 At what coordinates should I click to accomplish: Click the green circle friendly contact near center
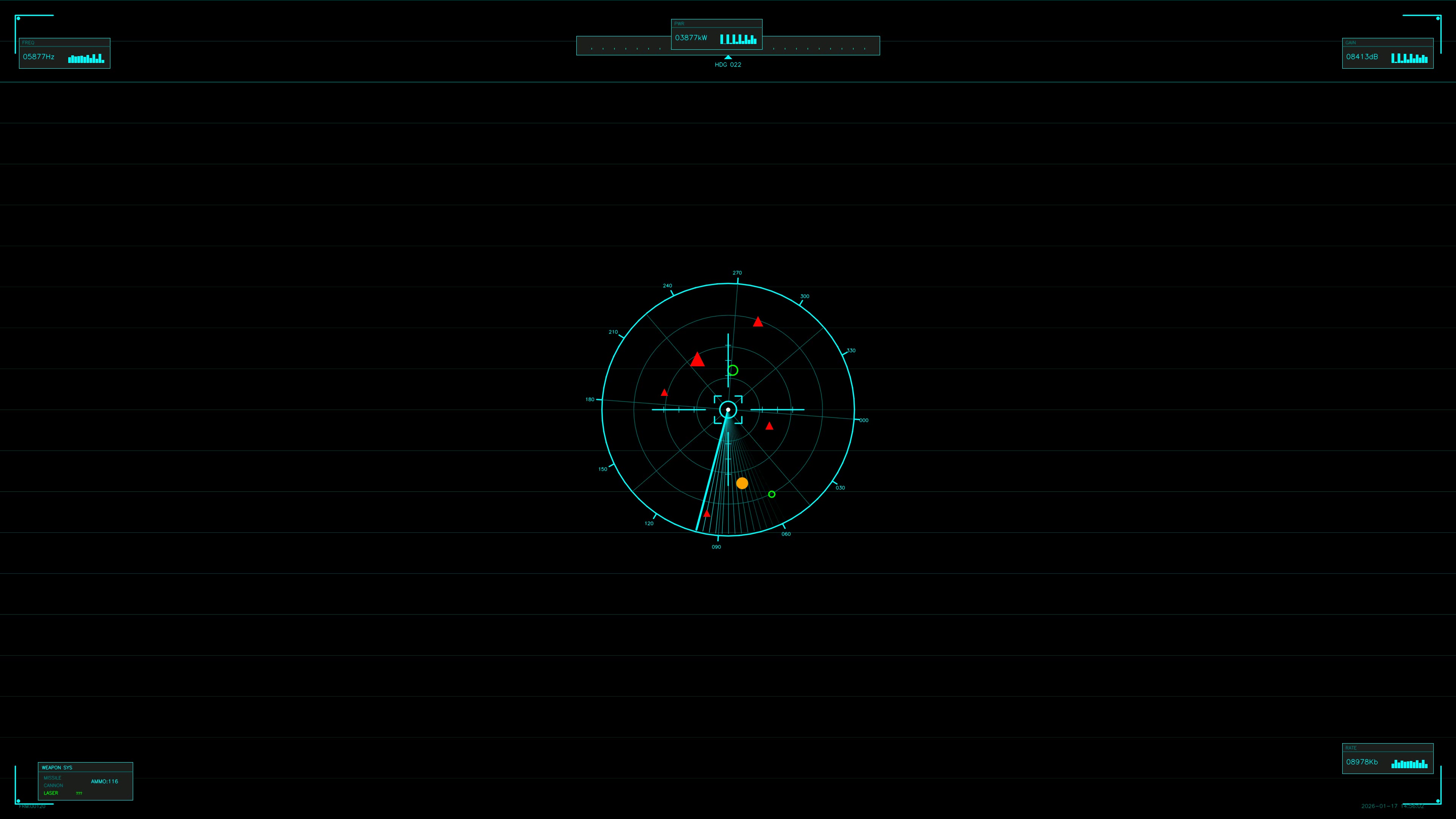click(733, 370)
